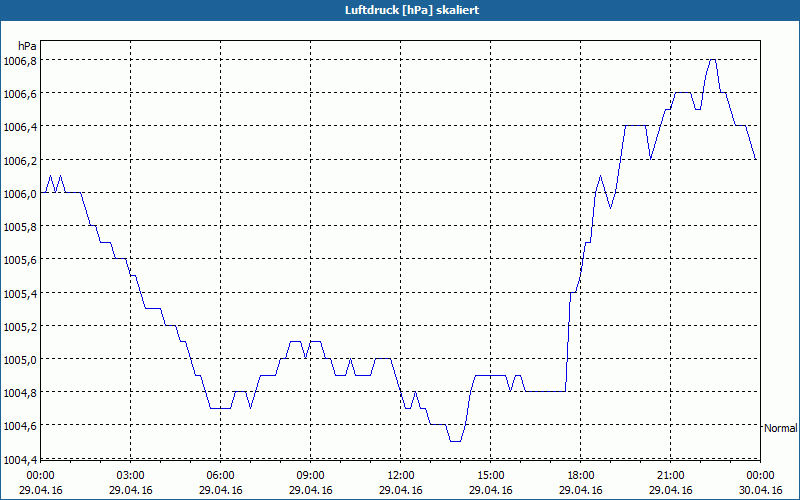Screen dimensions: 800x500
Task: Select the hPa unit label on axis
Action: click(x=27, y=46)
